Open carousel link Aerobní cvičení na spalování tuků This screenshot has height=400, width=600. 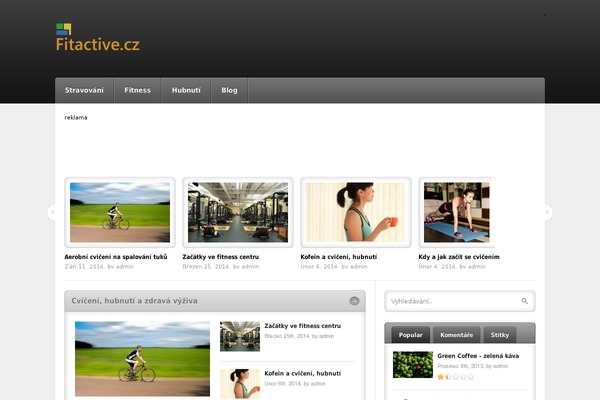pyautogui.click(x=116, y=257)
